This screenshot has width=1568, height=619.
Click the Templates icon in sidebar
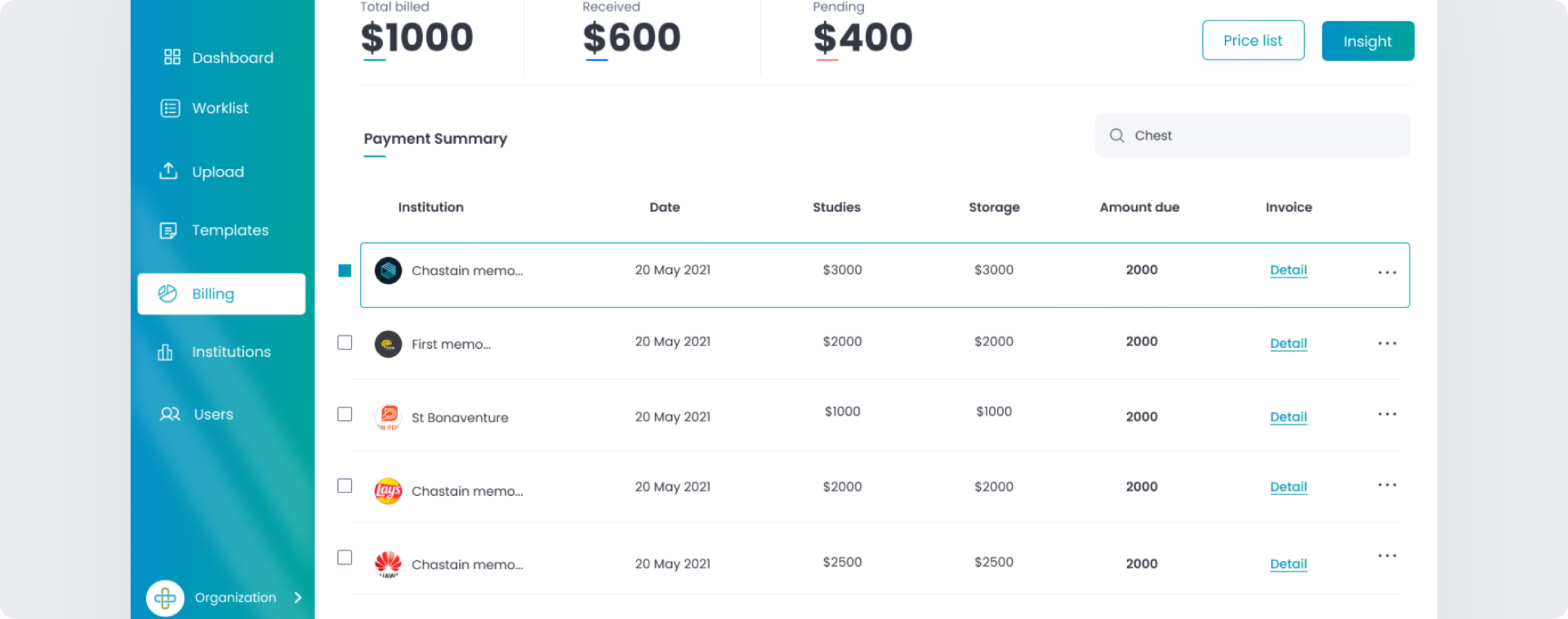168,230
